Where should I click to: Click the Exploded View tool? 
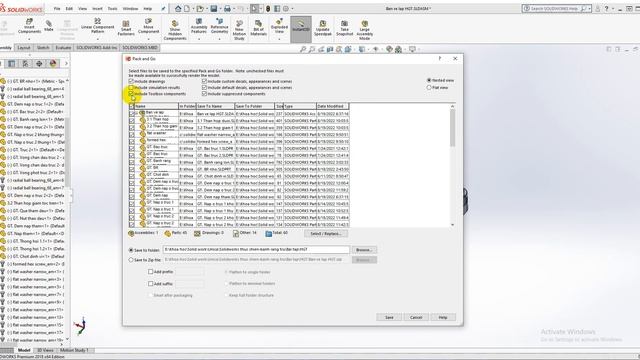pyautogui.click(x=279, y=26)
